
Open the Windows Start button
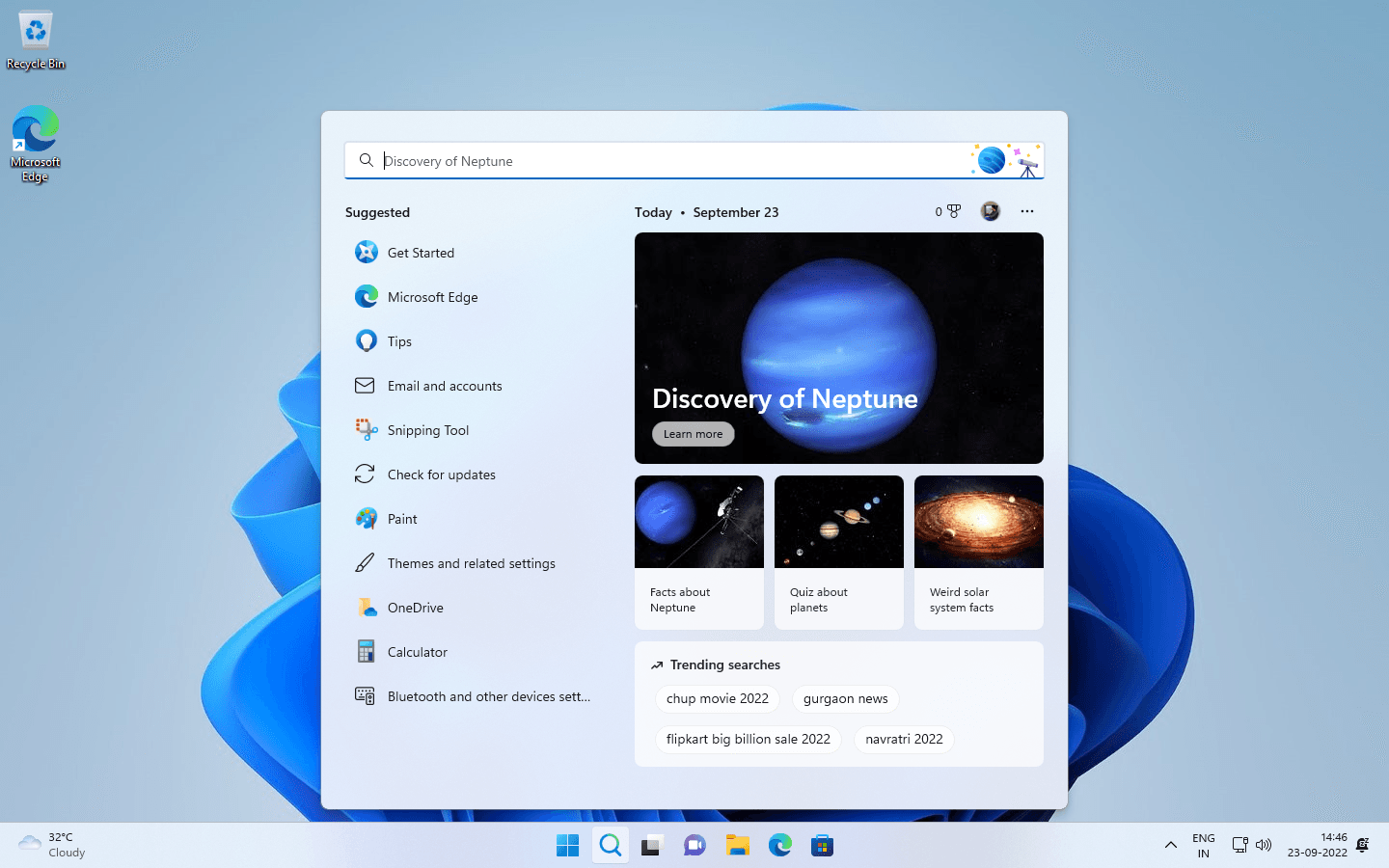[x=568, y=846]
